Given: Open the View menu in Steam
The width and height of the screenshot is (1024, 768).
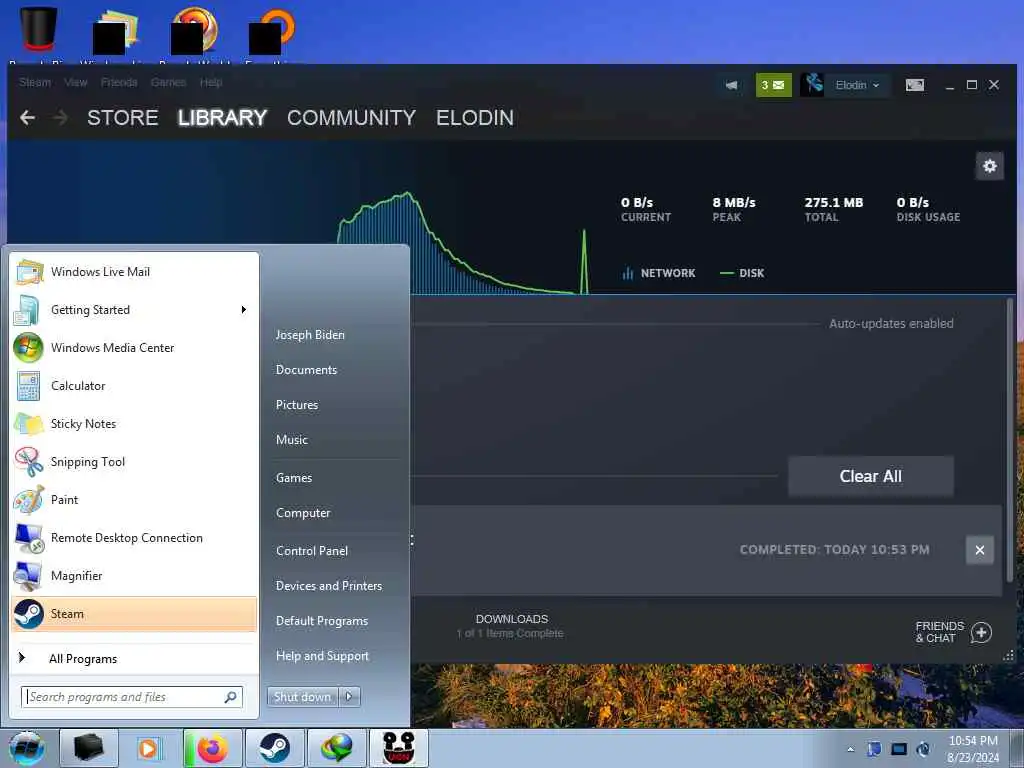Looking at the screenshot, I should 76,82.
